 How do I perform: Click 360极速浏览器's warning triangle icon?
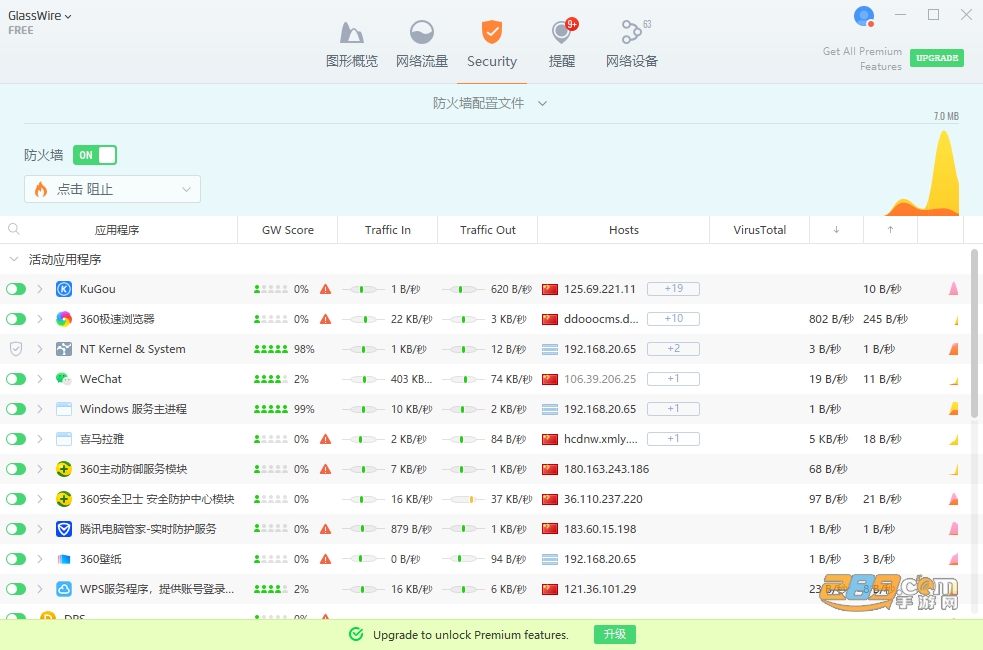(325, 319)
